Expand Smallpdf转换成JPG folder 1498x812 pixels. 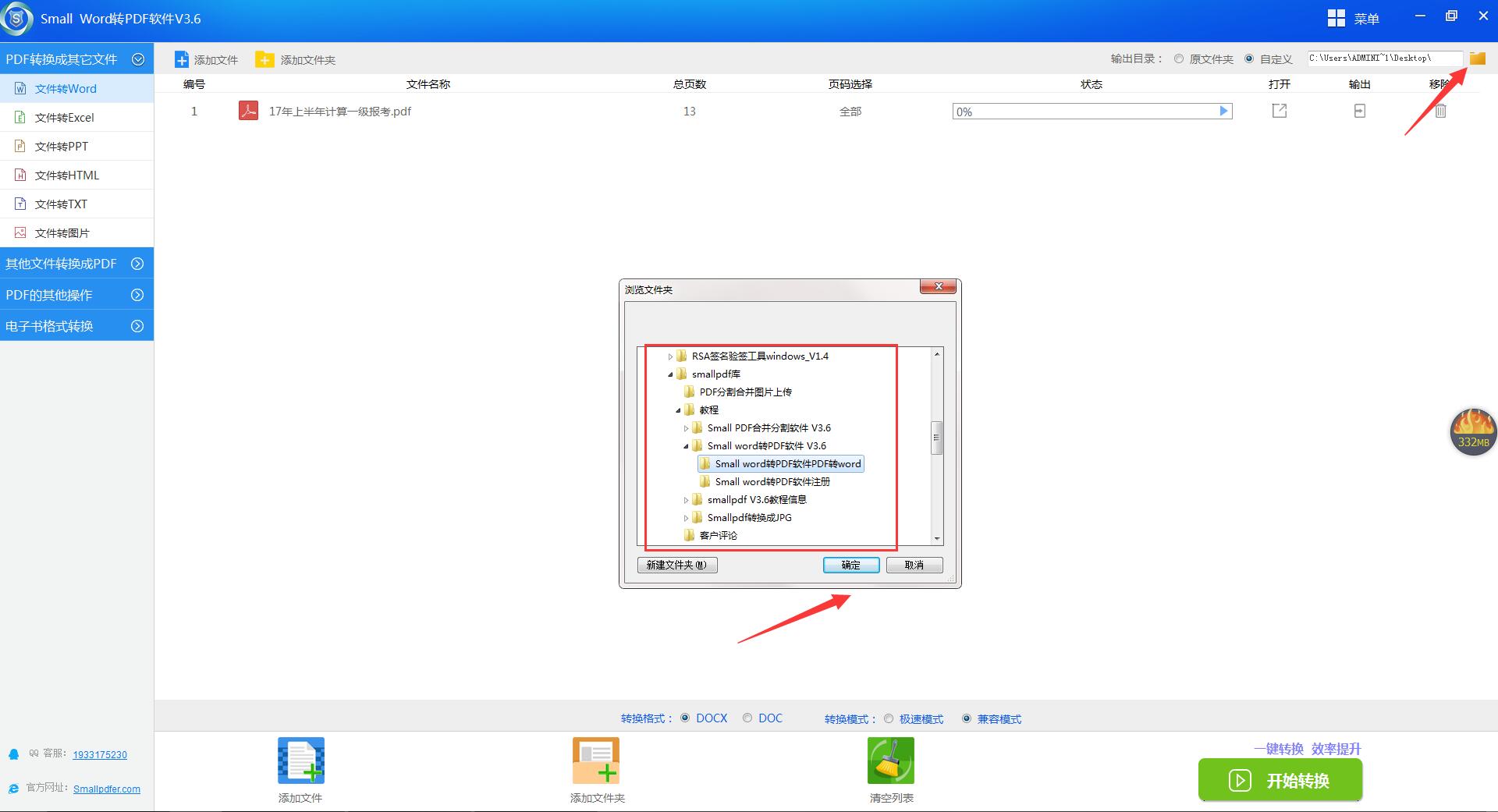tap(686, 518)
